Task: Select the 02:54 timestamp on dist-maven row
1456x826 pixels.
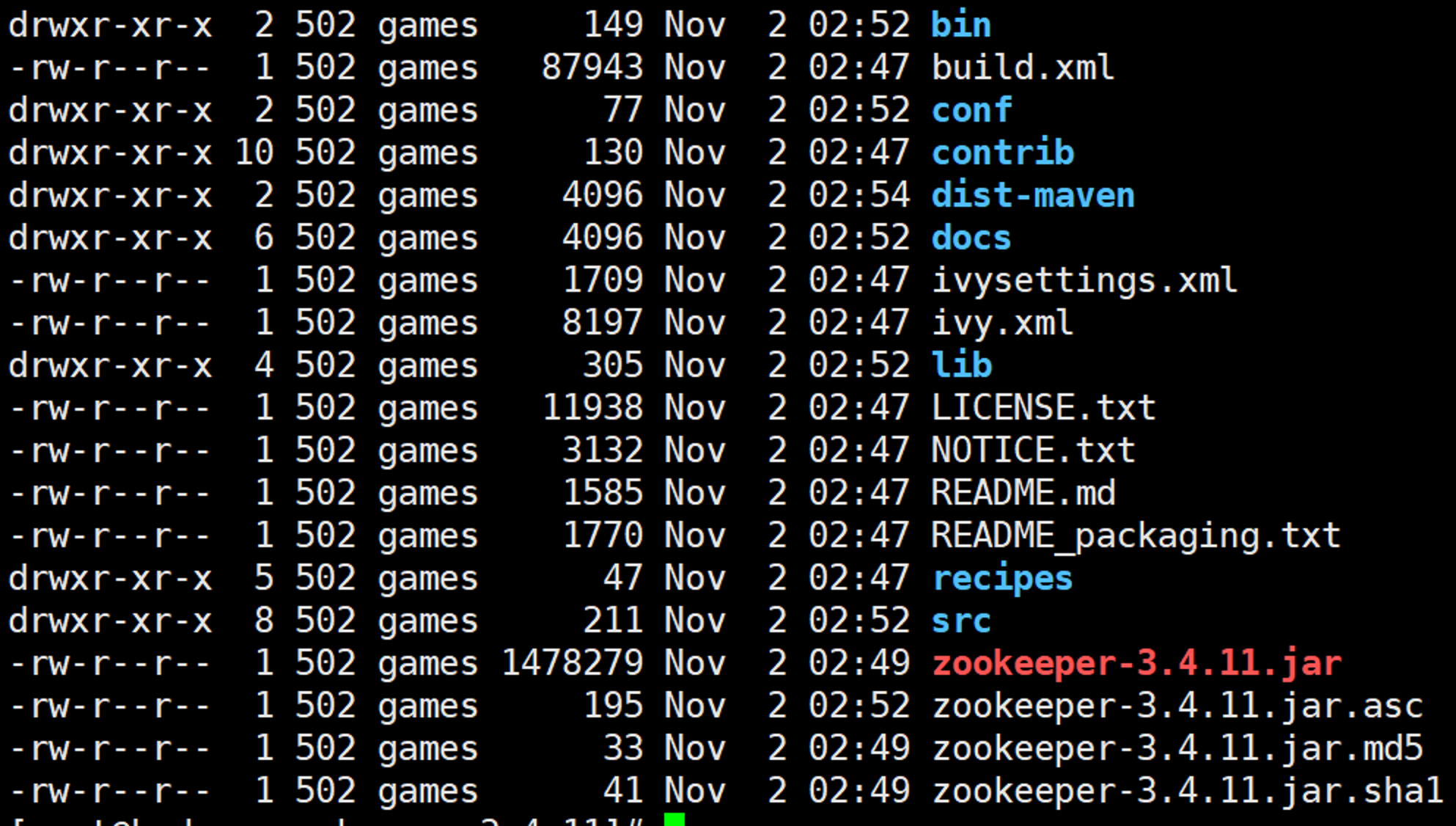Action: pos(858,195)
